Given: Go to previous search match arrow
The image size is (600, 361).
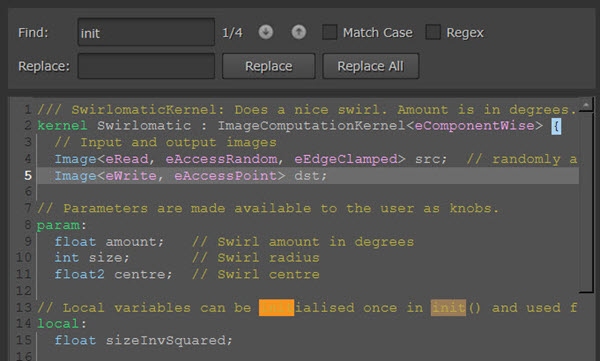Looking at the screenshot, I should click(299, 32).
